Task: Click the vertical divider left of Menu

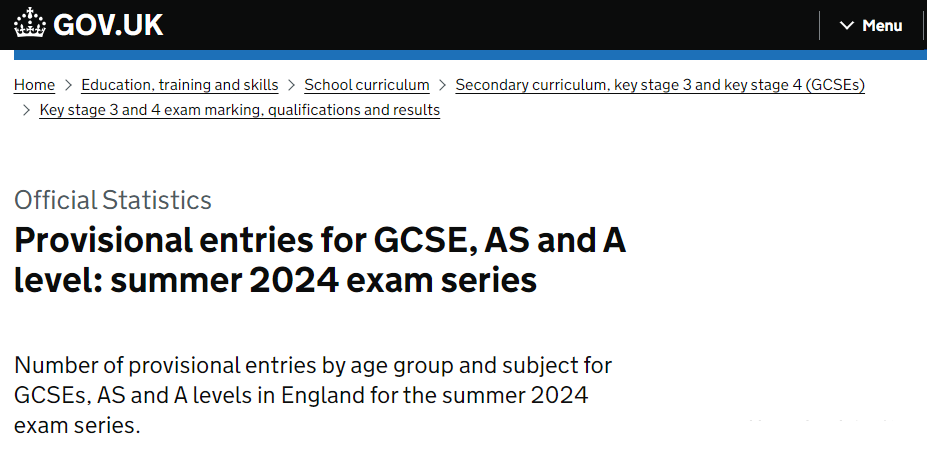Action: pyautogui.click(x=819, y=25)
